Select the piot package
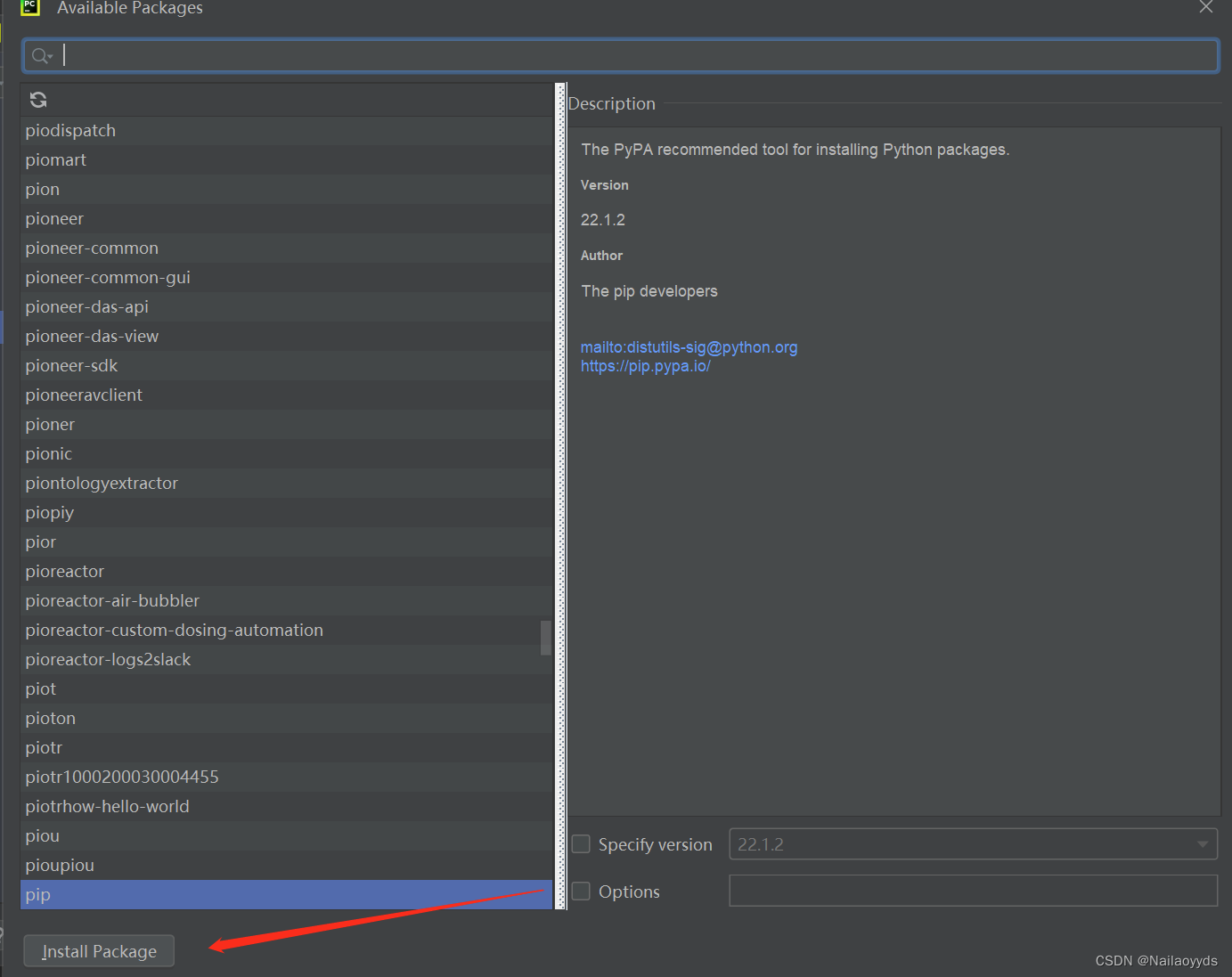 (x=286, y=689)
